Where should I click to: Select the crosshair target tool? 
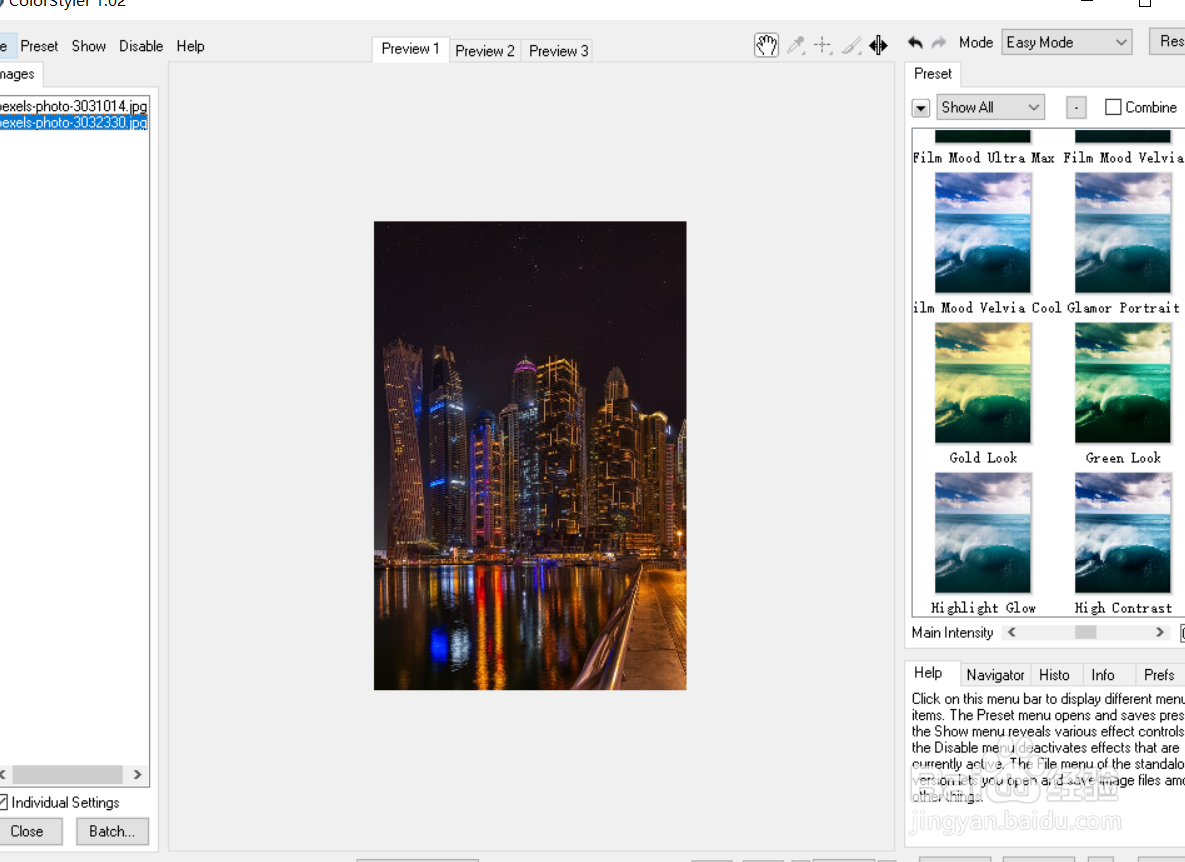pos(823,45)
